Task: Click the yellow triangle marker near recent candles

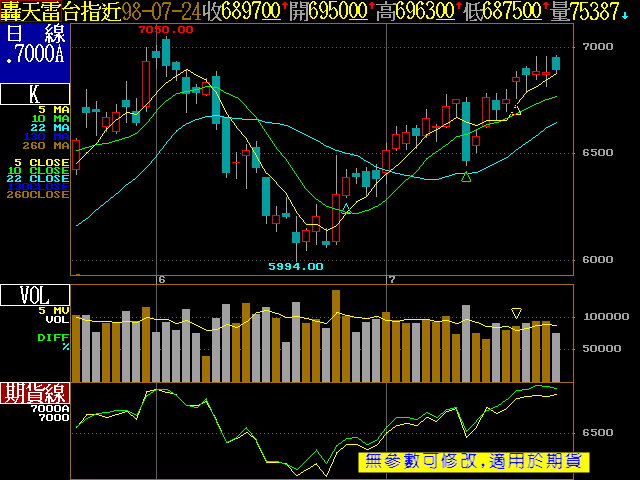Action: 516,111
